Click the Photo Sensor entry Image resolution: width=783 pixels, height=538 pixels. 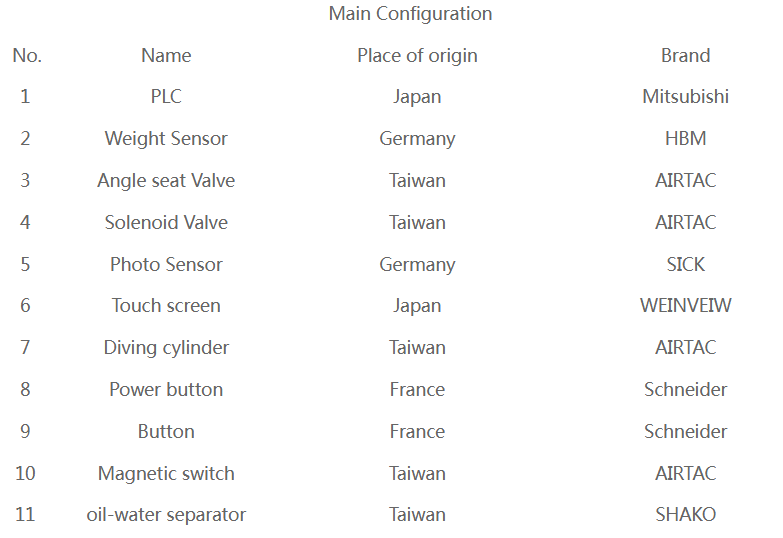pyautogui.click(x=166, y=265)
